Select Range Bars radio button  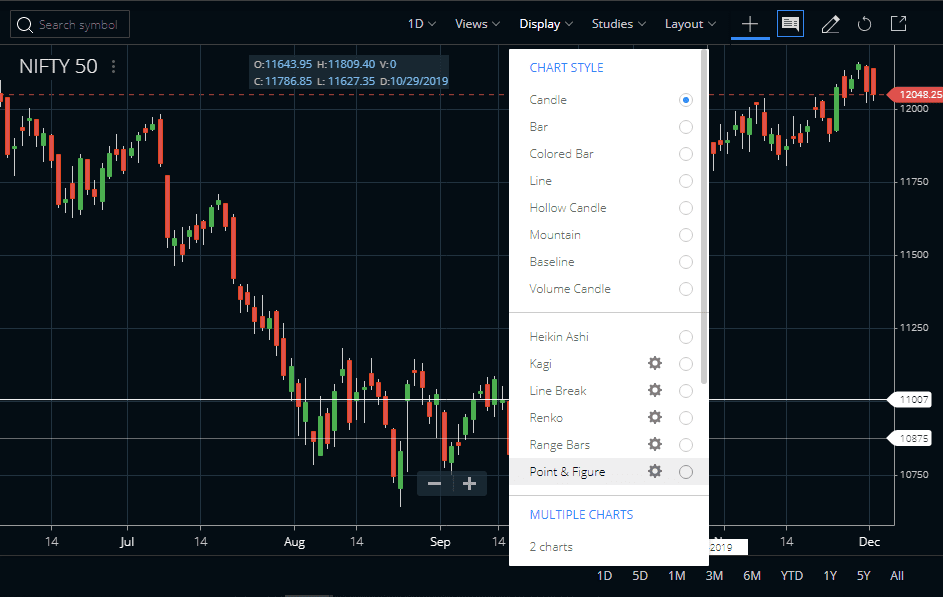pos(686,445)
